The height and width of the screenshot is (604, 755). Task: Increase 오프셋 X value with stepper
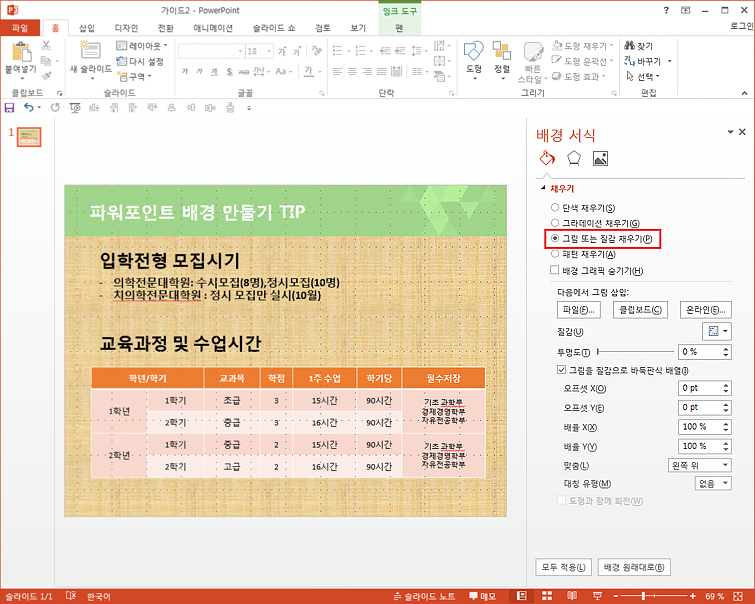click(x=726, y=385)
